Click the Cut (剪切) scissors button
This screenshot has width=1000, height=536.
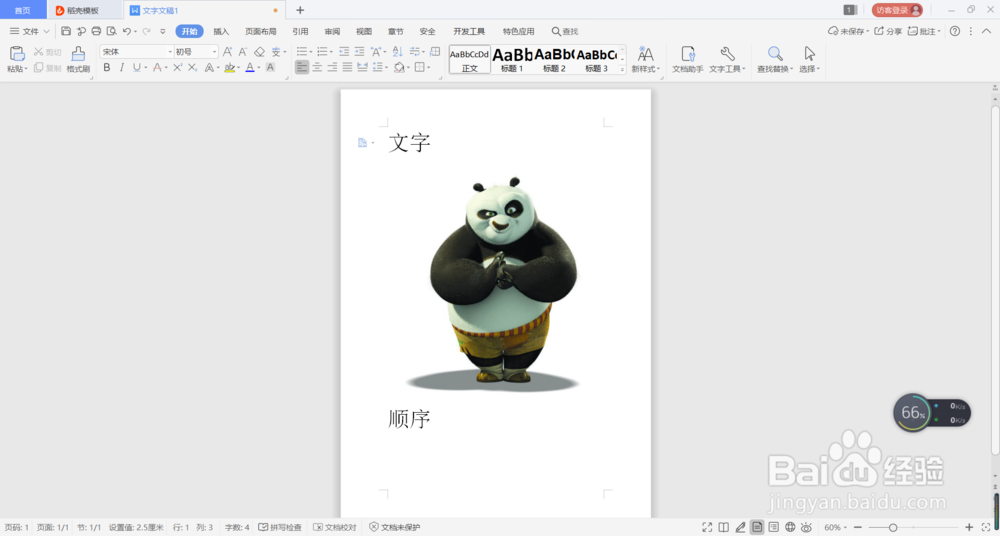(x=47, y=52)
